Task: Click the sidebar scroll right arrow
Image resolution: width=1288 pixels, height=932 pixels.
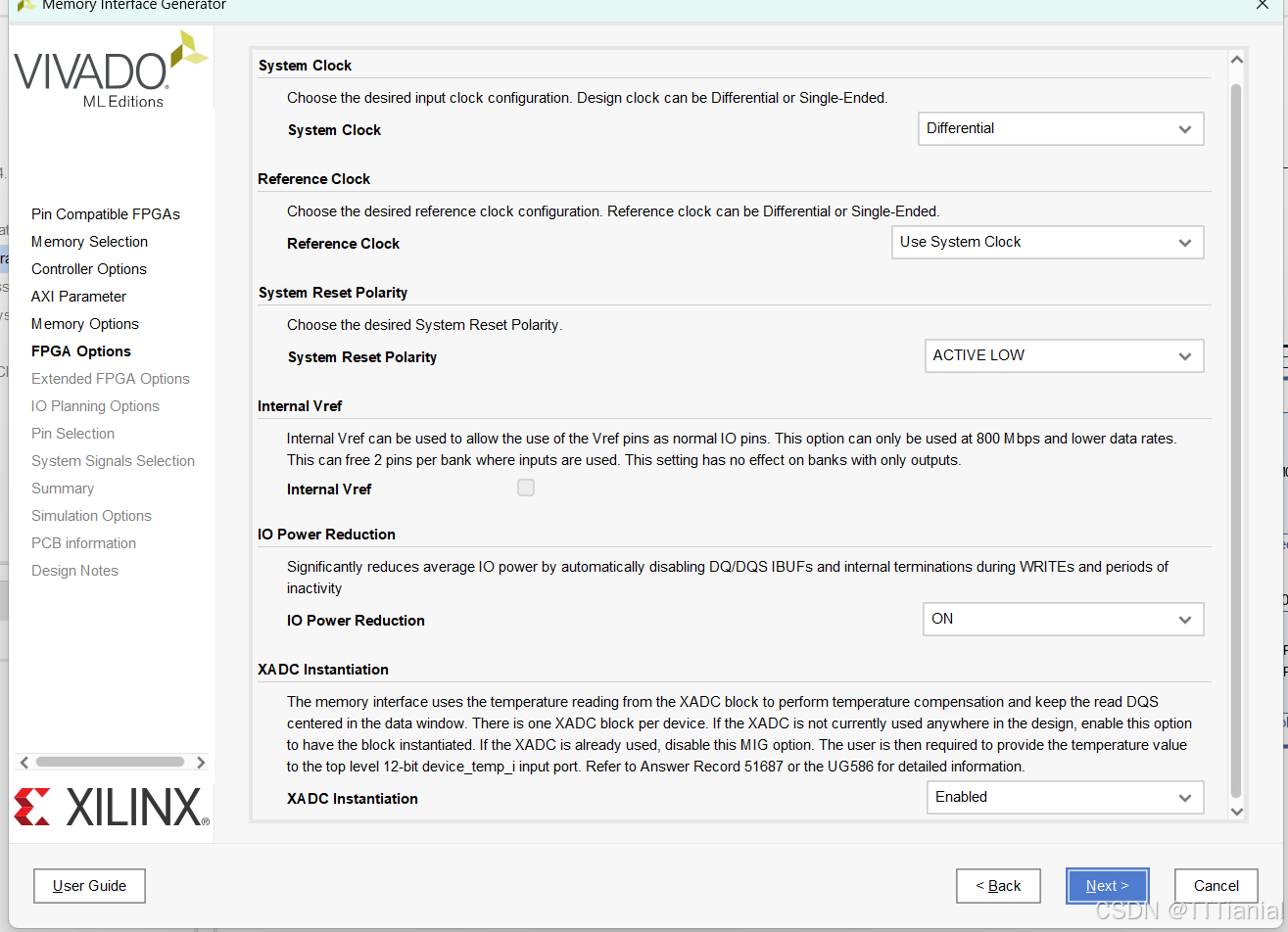Action: point(200,763)
